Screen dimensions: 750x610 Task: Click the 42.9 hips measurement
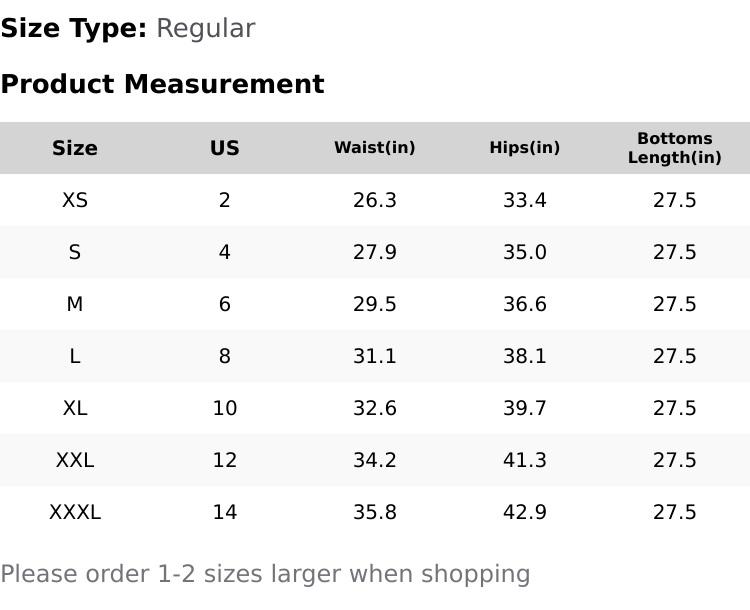click(525, 512)
